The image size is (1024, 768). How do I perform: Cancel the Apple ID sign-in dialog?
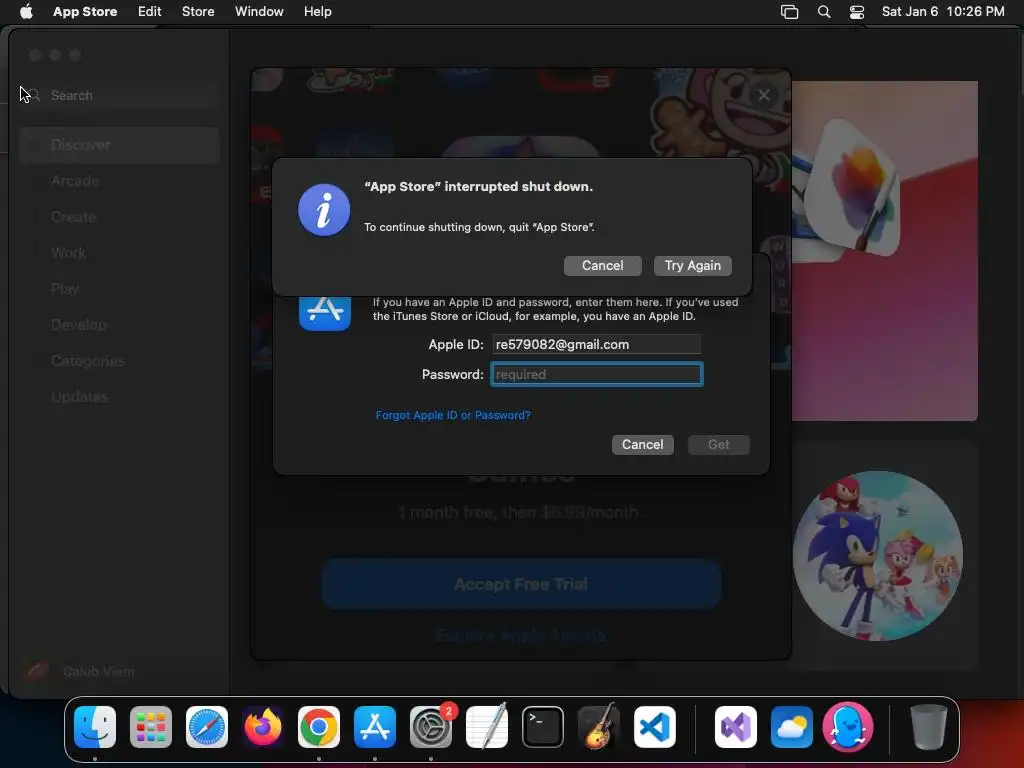[x=643, y=445]
